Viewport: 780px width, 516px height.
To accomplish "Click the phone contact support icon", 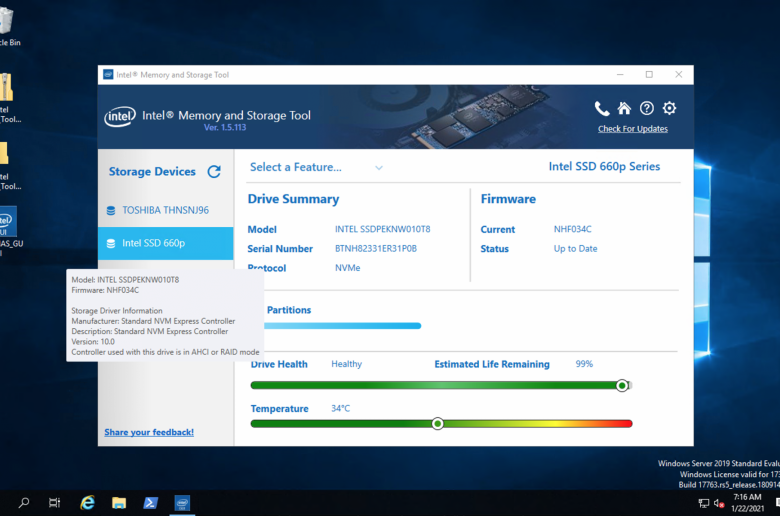I will (x=601, y=108).
